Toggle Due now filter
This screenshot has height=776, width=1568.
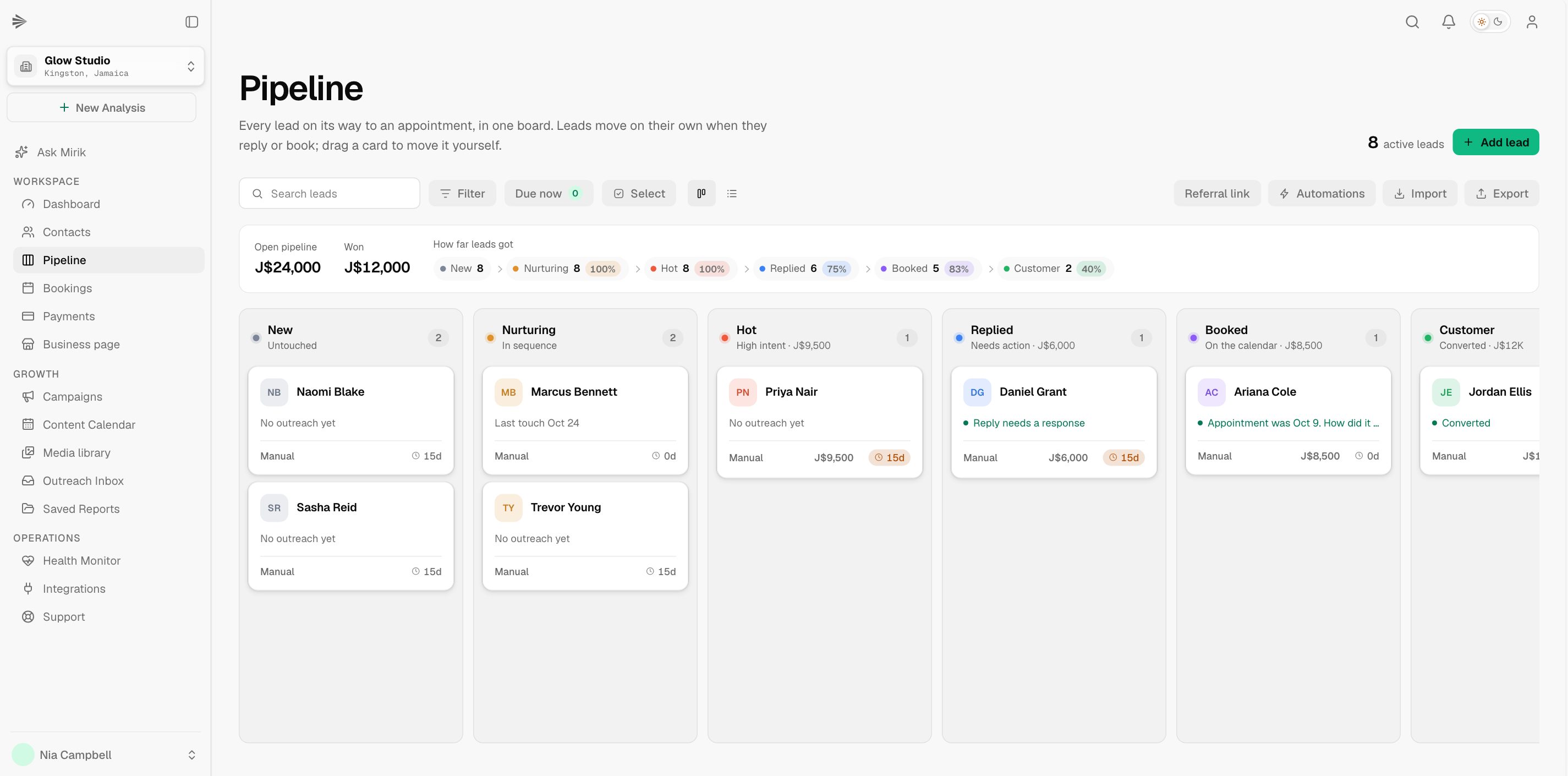tap(549, 193)
